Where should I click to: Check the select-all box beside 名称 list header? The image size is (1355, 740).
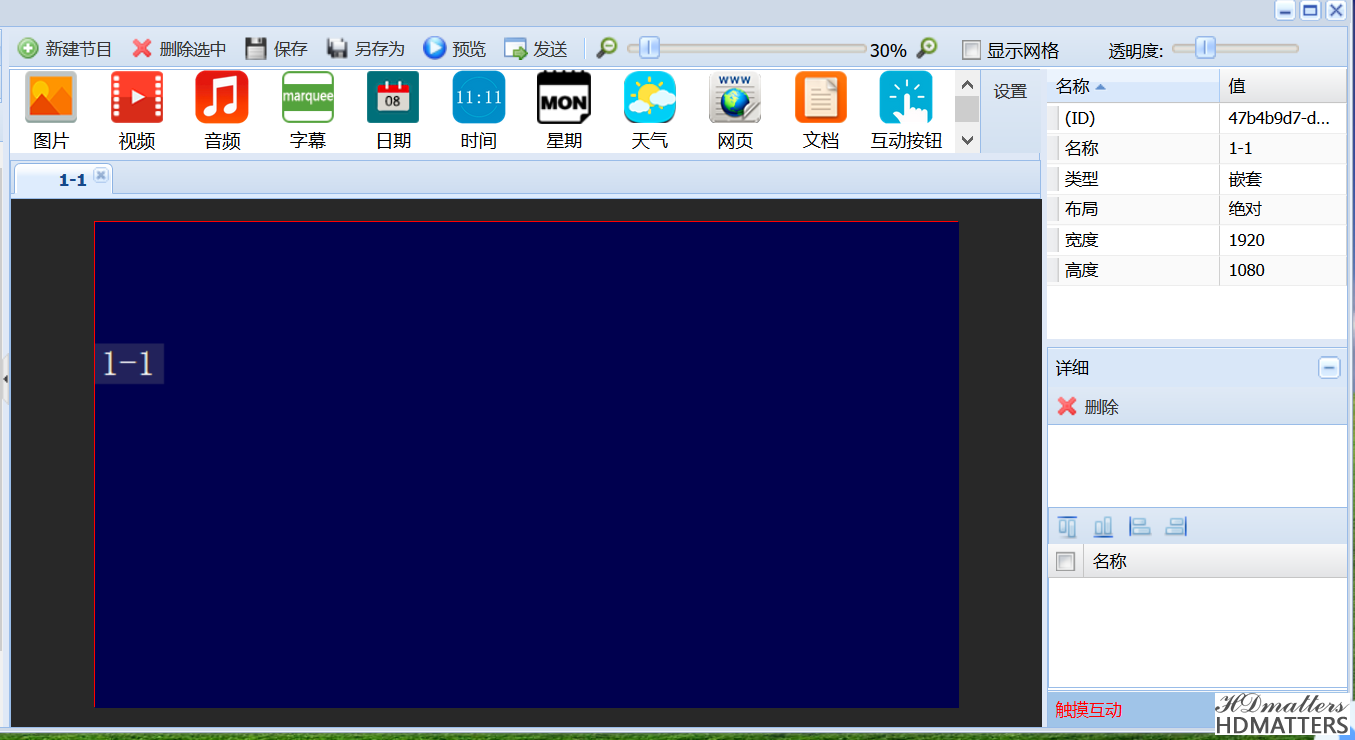tap(1065, 562)
